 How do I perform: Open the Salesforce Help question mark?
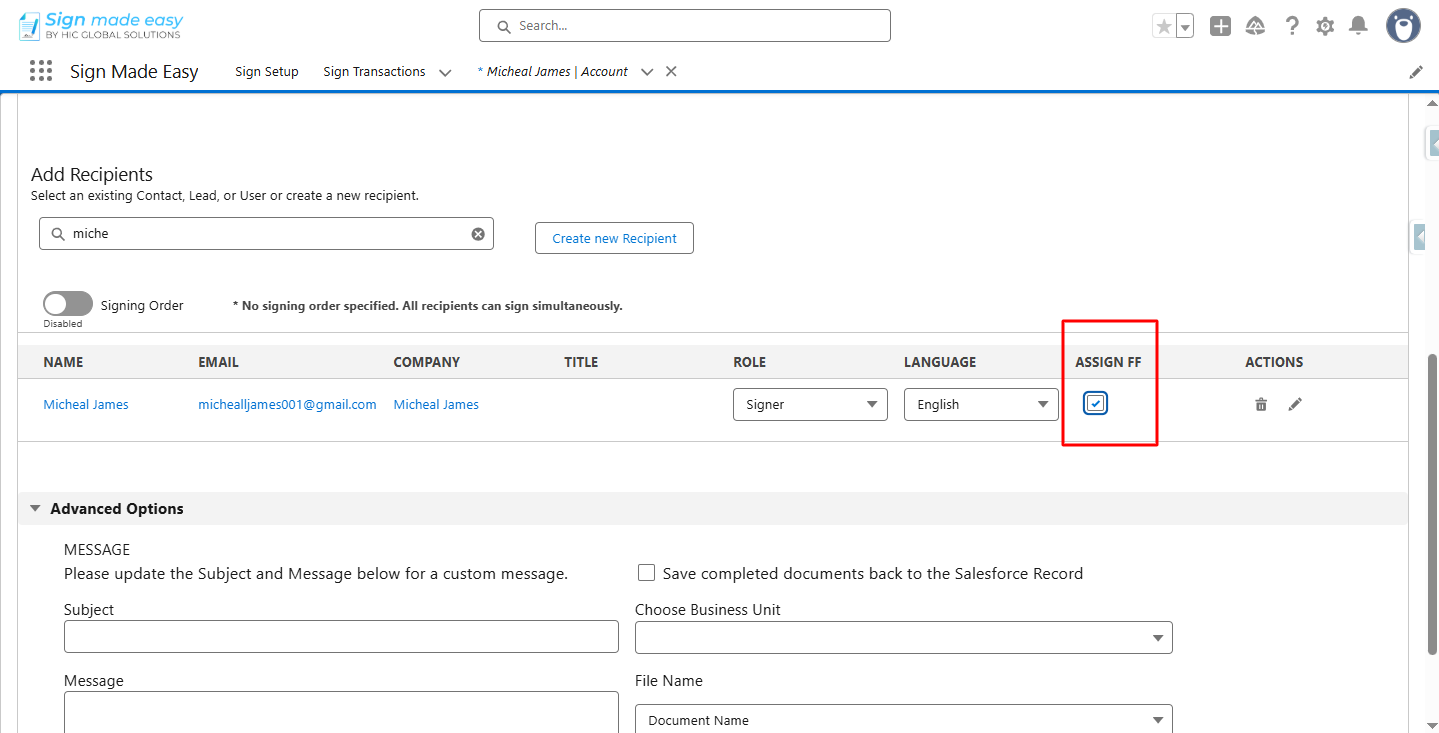1292,27
